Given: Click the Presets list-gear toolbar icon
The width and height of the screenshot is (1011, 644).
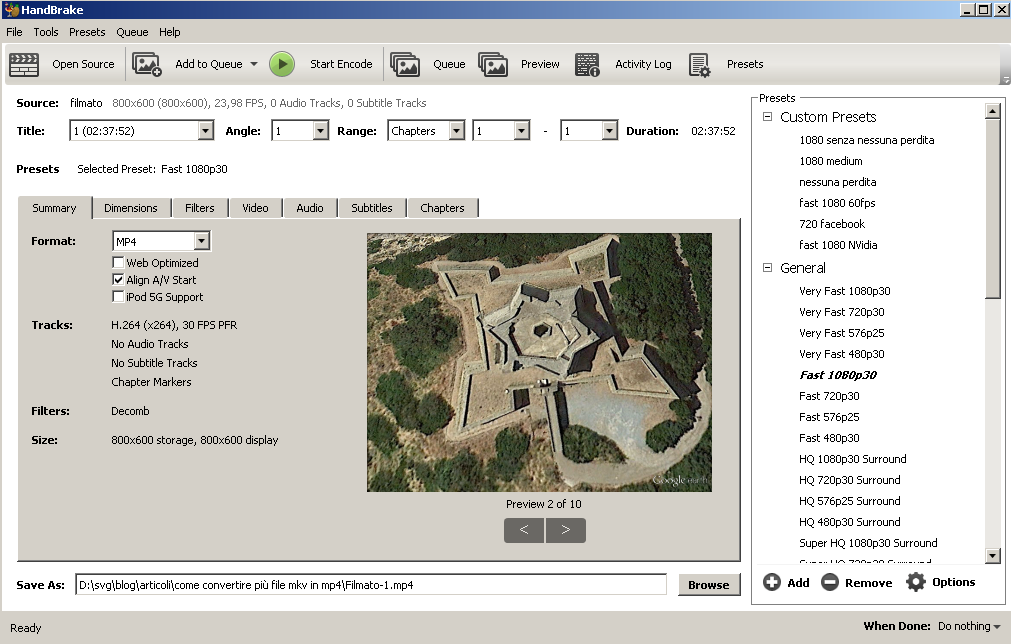Looking at the screenshot, I should point(700,64).
